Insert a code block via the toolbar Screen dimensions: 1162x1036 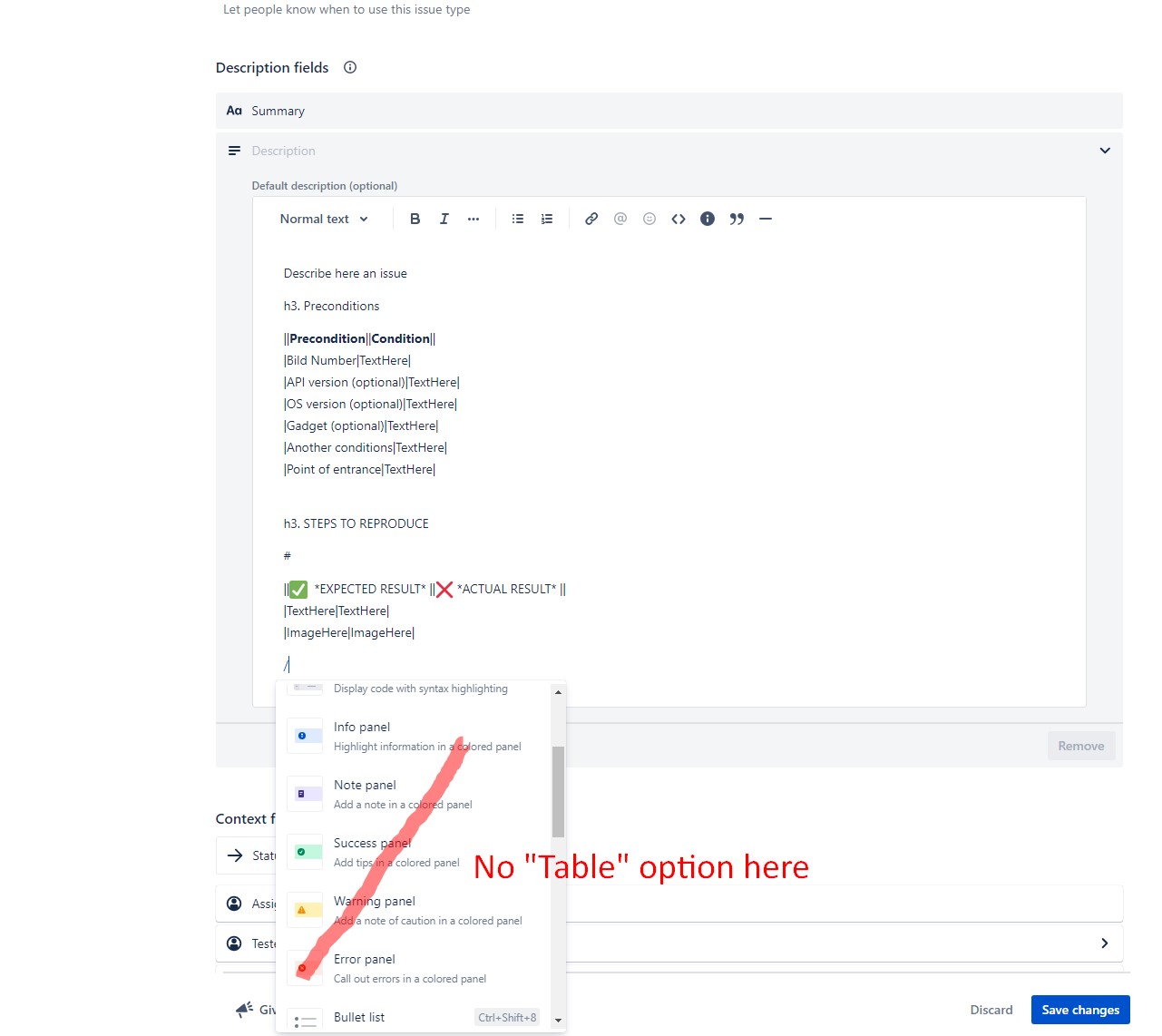click(x=678, y=219)
